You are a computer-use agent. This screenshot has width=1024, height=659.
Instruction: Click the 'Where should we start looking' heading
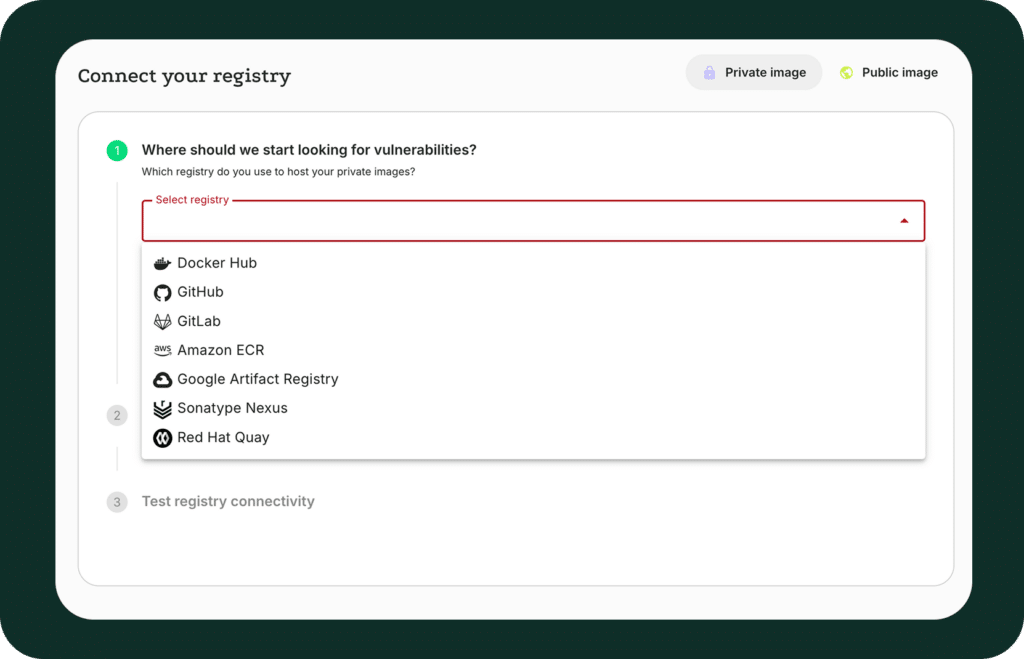click(309, 150)
